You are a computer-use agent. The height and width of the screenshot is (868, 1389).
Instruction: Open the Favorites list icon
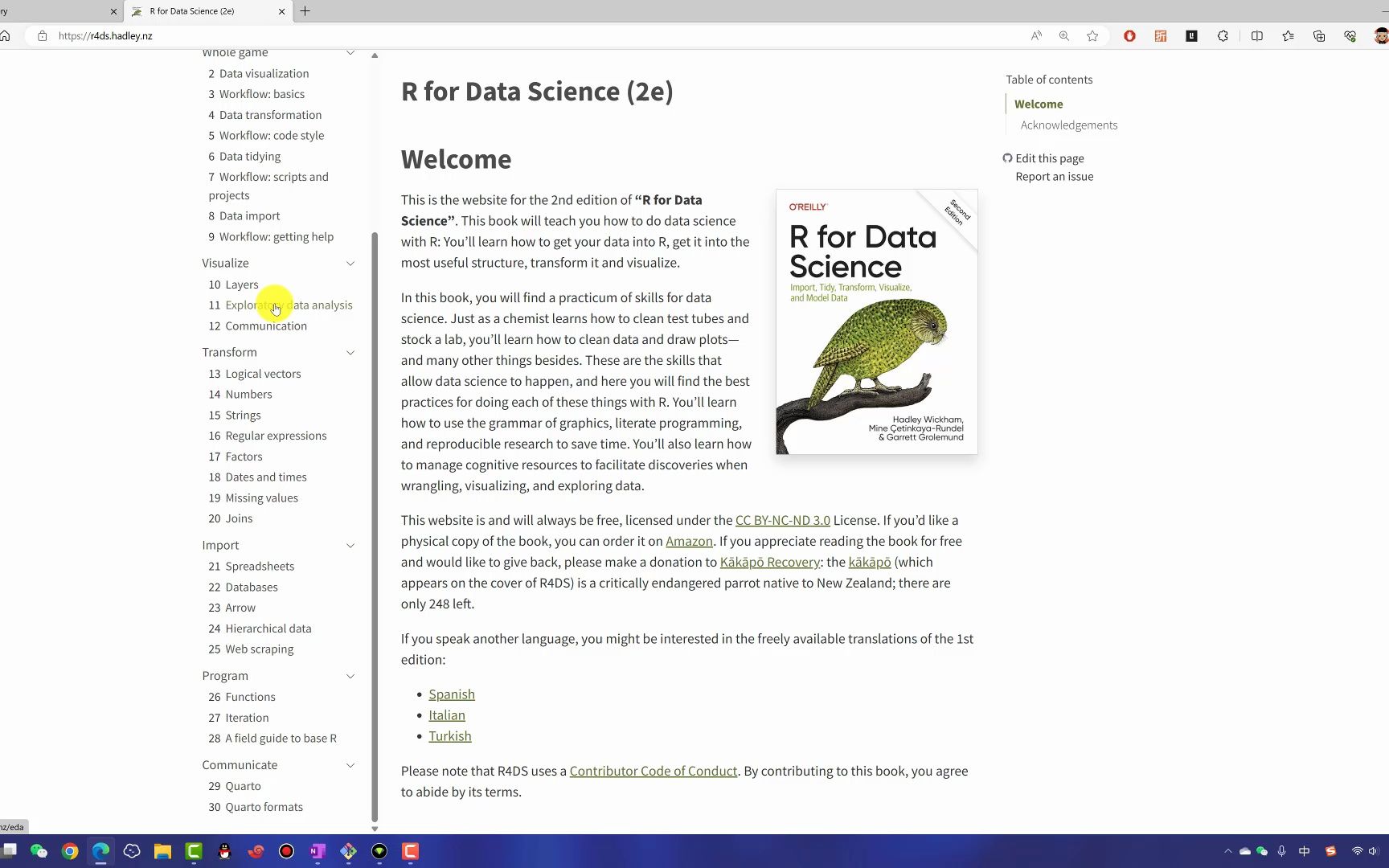(1288, 36)
